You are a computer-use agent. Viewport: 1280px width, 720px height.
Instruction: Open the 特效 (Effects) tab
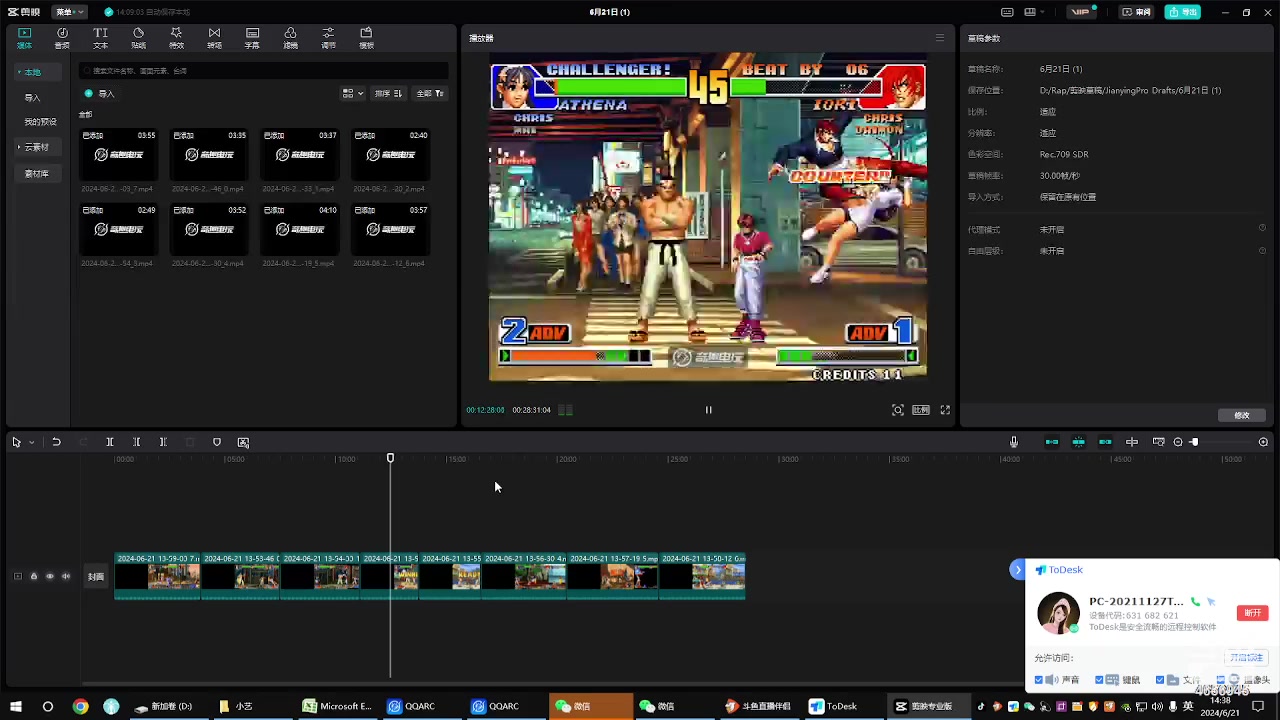(x=176, y=38)
